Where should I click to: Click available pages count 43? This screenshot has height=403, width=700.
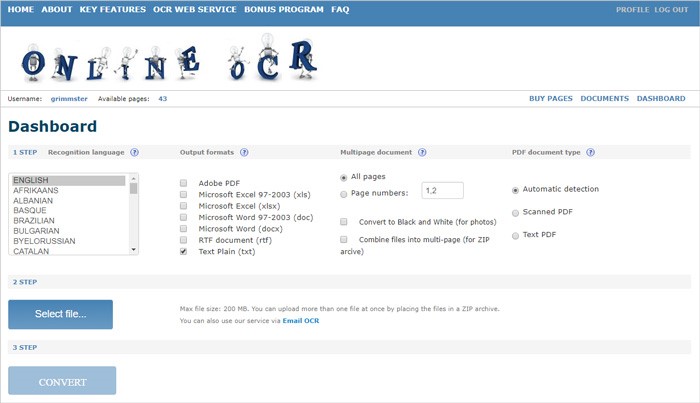[x=162, y=99]
